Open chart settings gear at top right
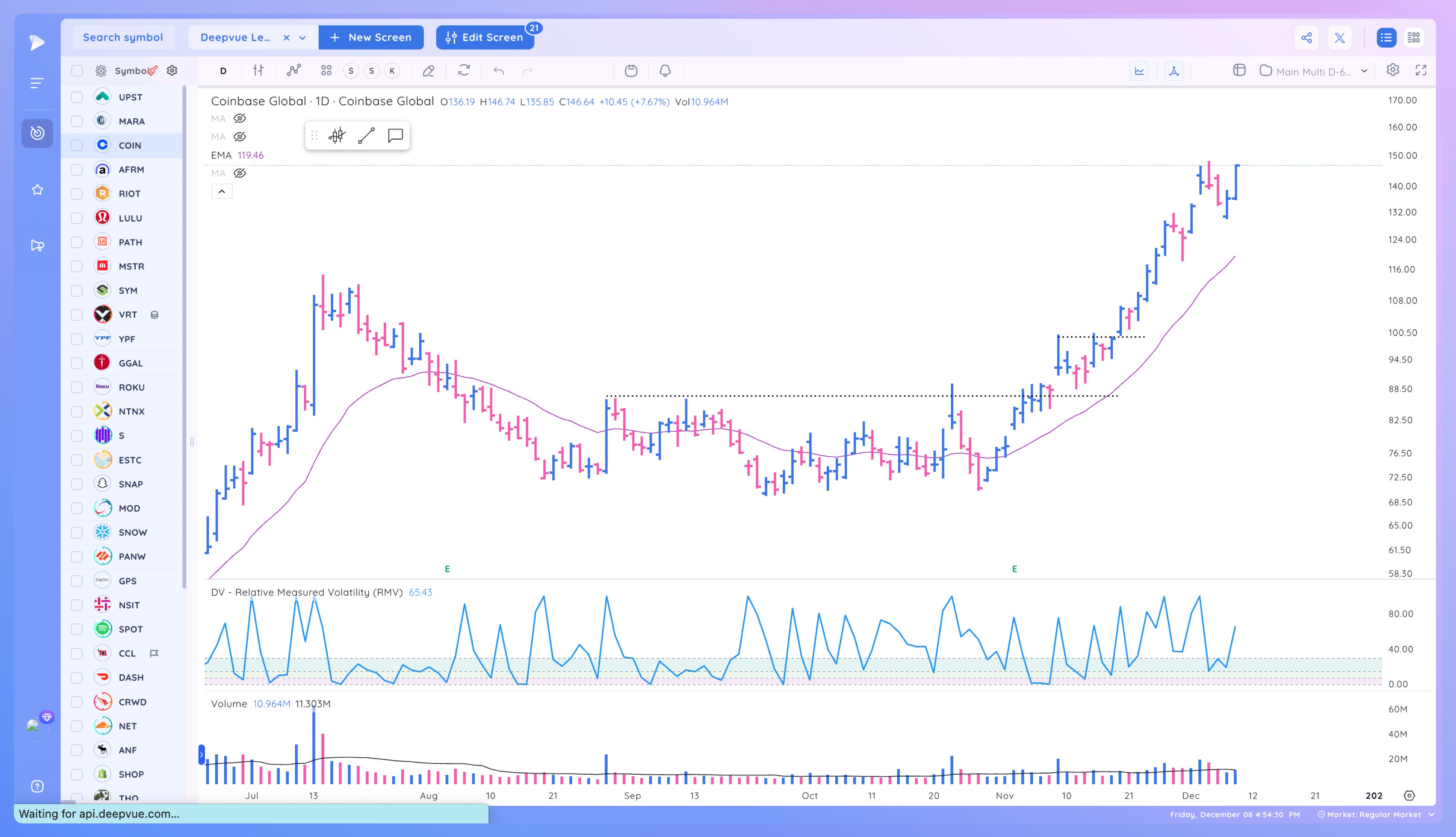The height and width of the screenshot is (837, 1456). [x=1393, y=70]
